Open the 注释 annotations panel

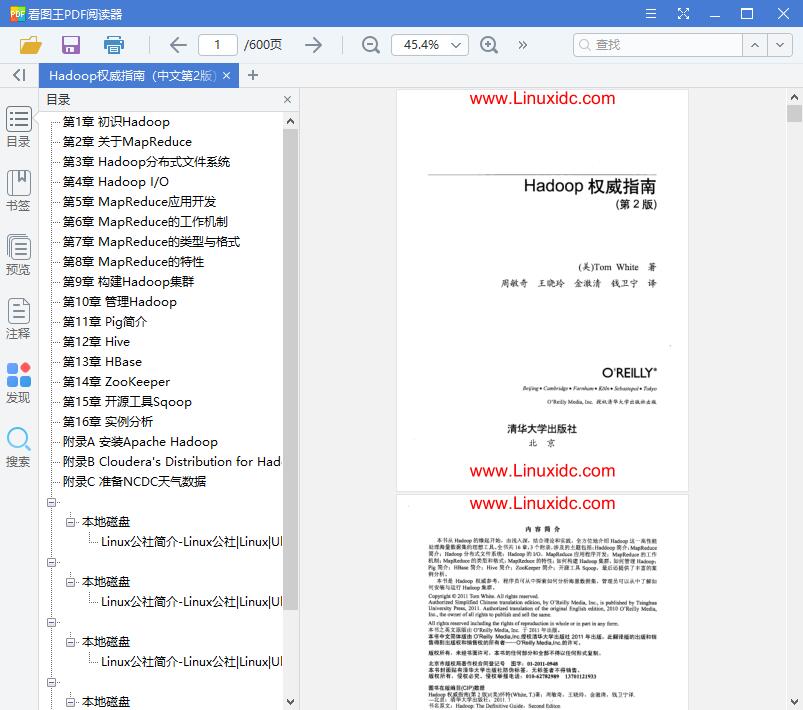tap(18, 318)
